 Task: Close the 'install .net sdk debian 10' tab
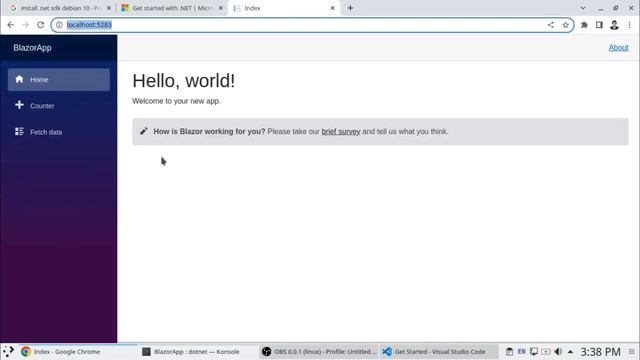point(109,8)
